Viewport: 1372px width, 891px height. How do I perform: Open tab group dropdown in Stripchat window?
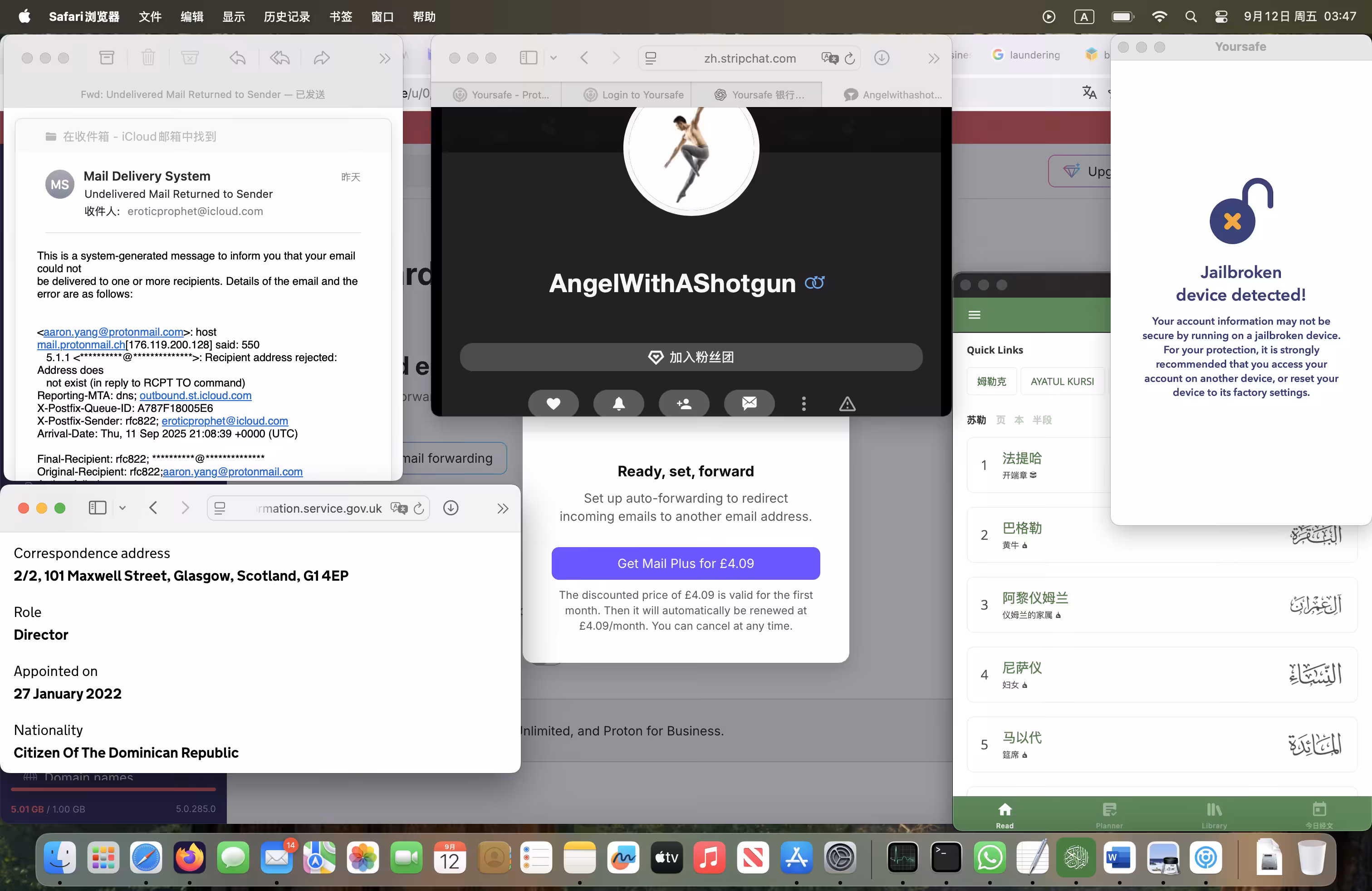554,58
